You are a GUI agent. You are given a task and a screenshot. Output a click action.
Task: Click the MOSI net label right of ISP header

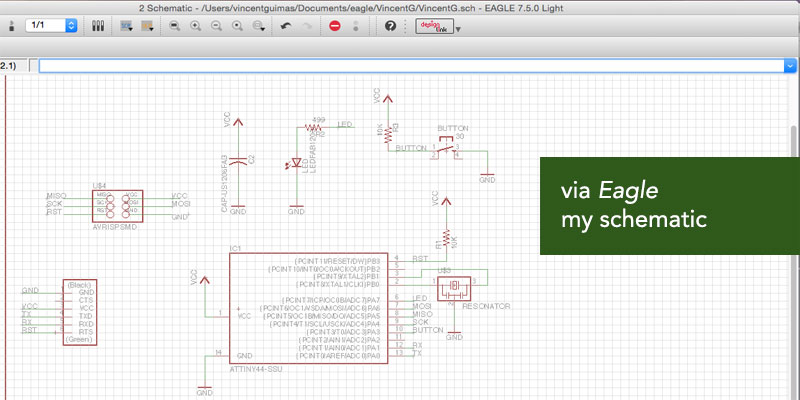[x=181, y=204]
